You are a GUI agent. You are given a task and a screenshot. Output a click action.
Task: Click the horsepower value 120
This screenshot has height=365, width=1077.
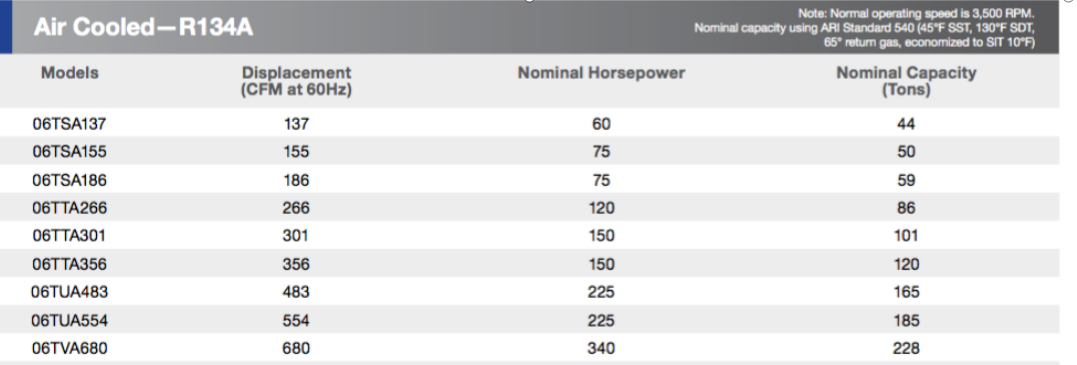tap(601, 208)
